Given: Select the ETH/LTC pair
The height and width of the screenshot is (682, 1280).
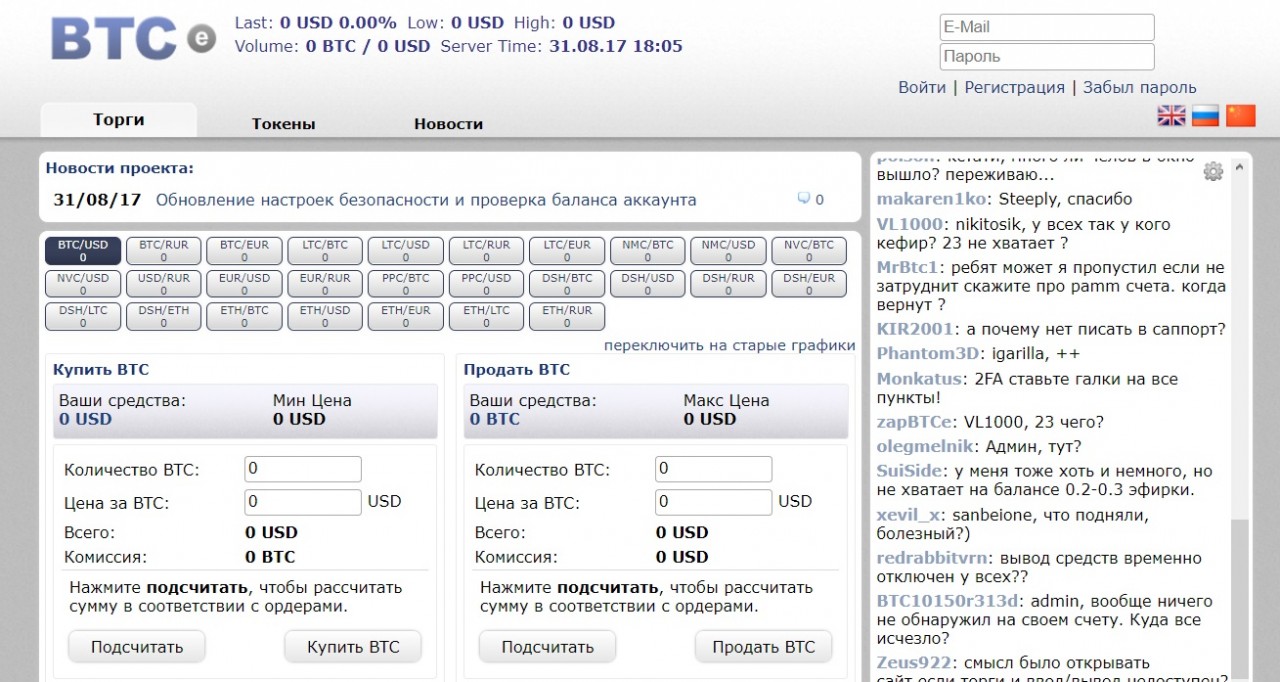Looking at the screenshot, I should [x=486, y=316].
